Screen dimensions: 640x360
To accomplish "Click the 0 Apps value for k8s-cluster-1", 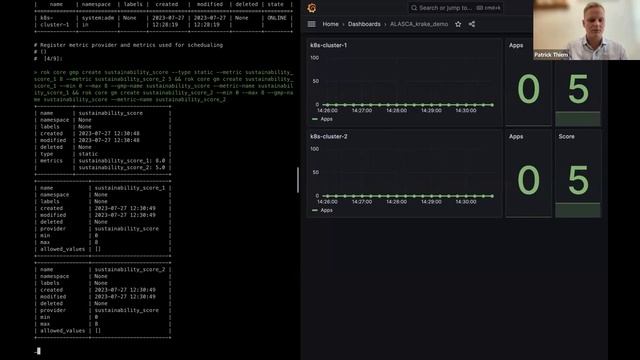I will tap(528, 89).
